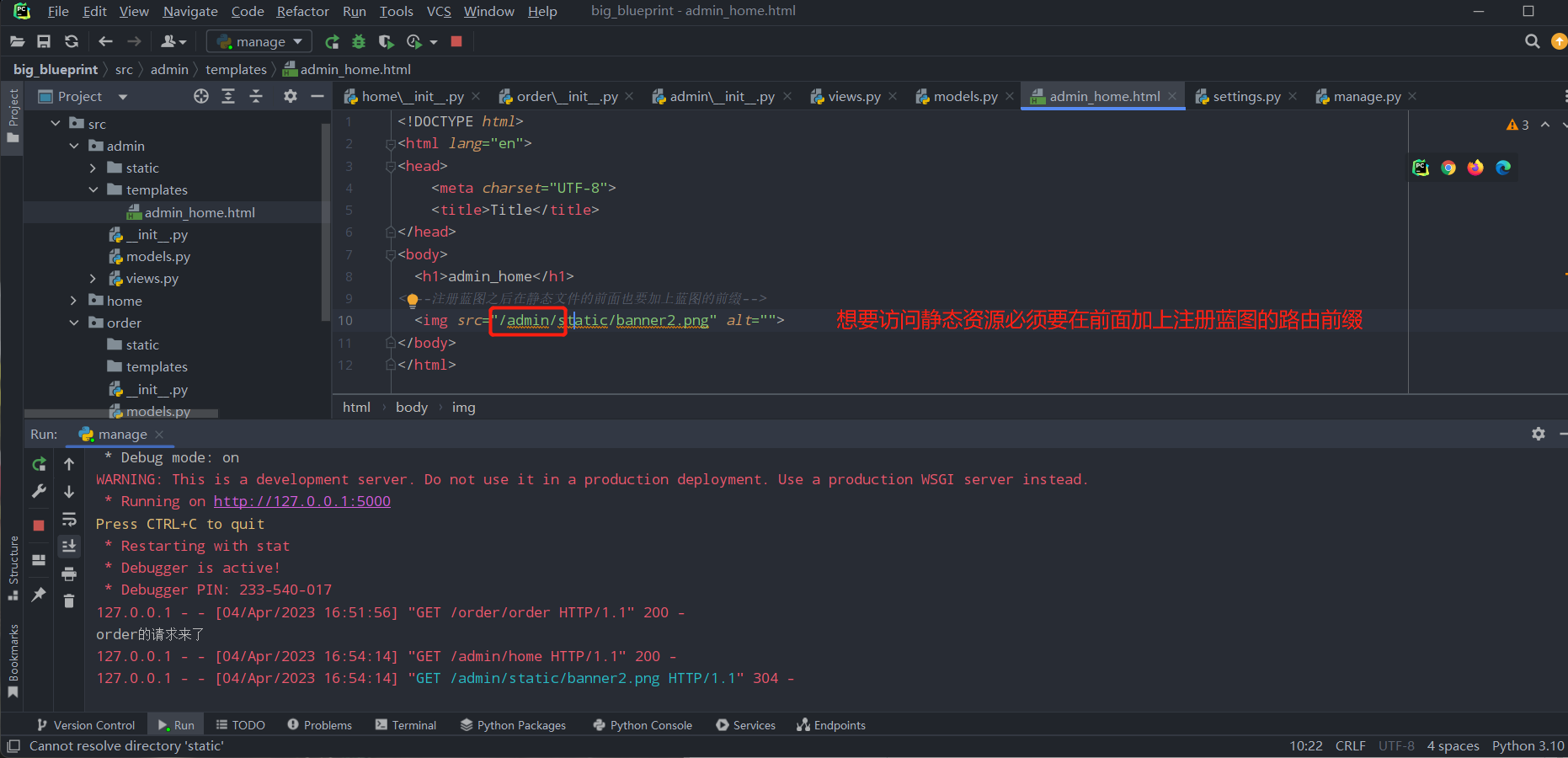This screenshot has height=758, width=1568.
Task: Open page in Chrome browser
Action: click(x=1448, y=168)
